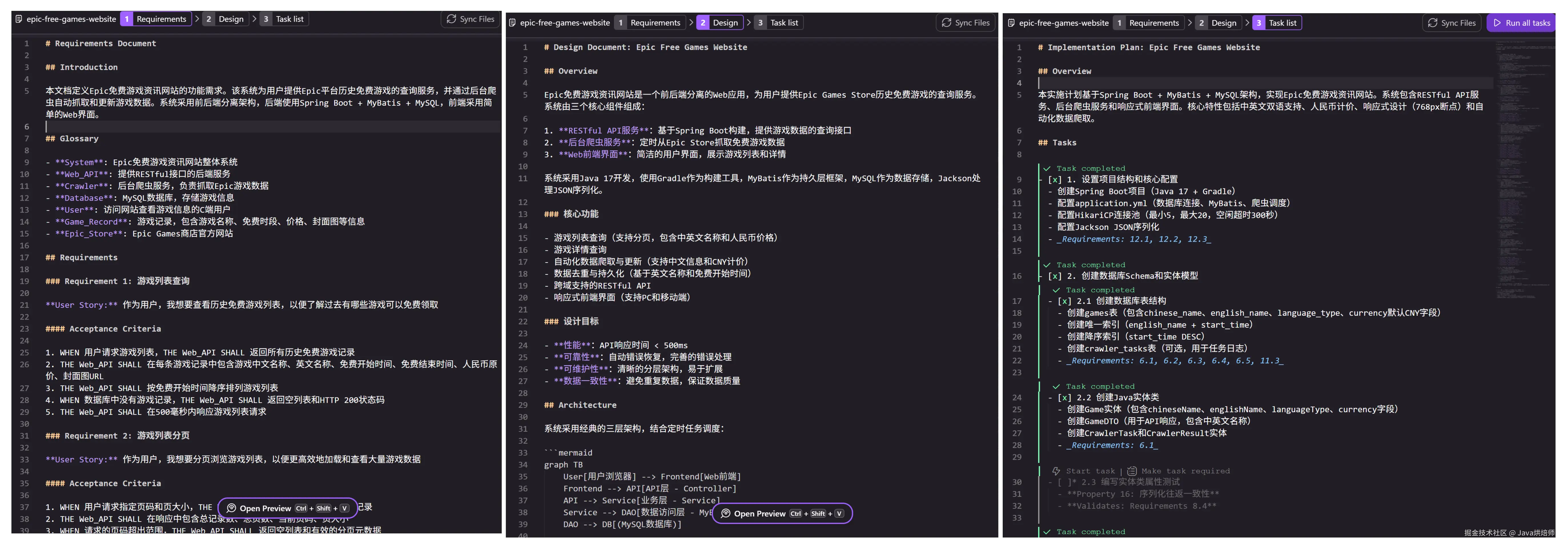The image size is (1568, 550).
Task: Click the preview icon in the middle Open Preview button
Action: pos(725,513)
